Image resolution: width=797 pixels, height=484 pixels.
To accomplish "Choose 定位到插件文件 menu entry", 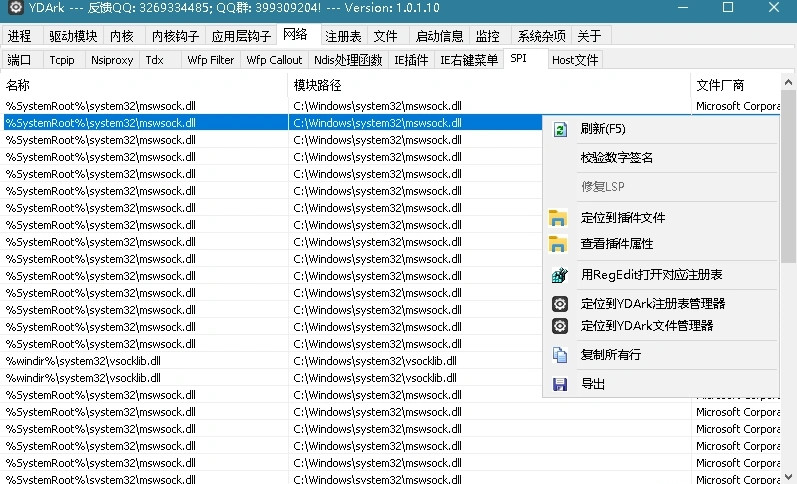I will [661, 218].
